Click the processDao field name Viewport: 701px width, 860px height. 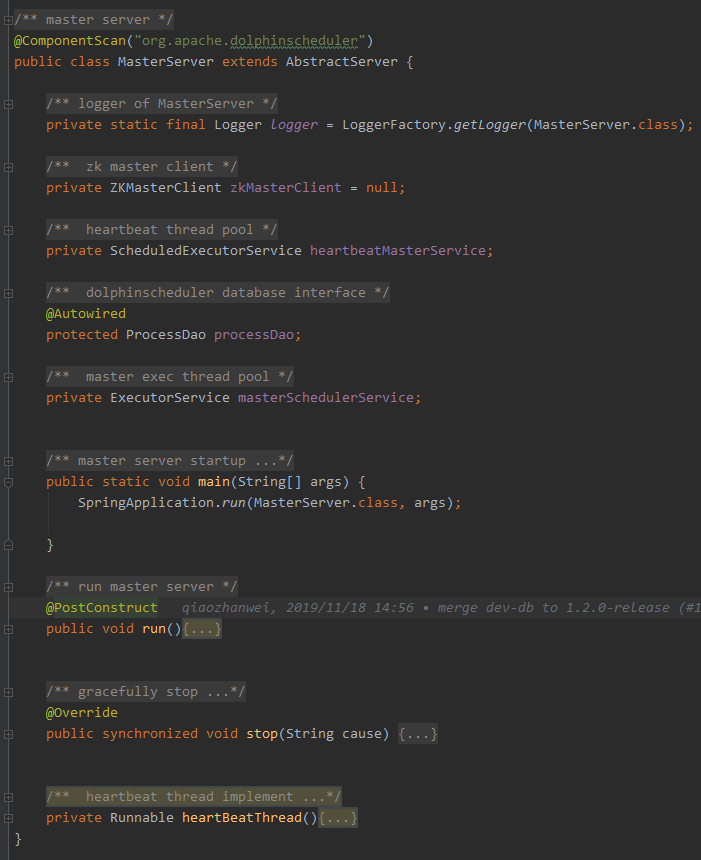[x=254, y=335]
